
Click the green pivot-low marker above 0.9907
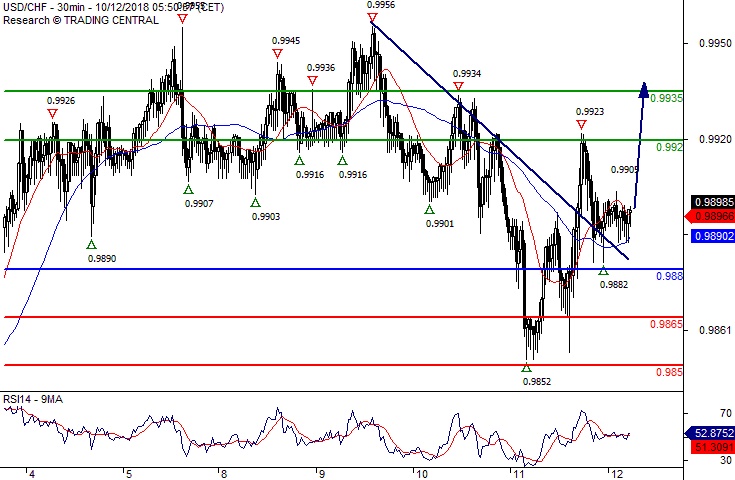coord(188,189)
